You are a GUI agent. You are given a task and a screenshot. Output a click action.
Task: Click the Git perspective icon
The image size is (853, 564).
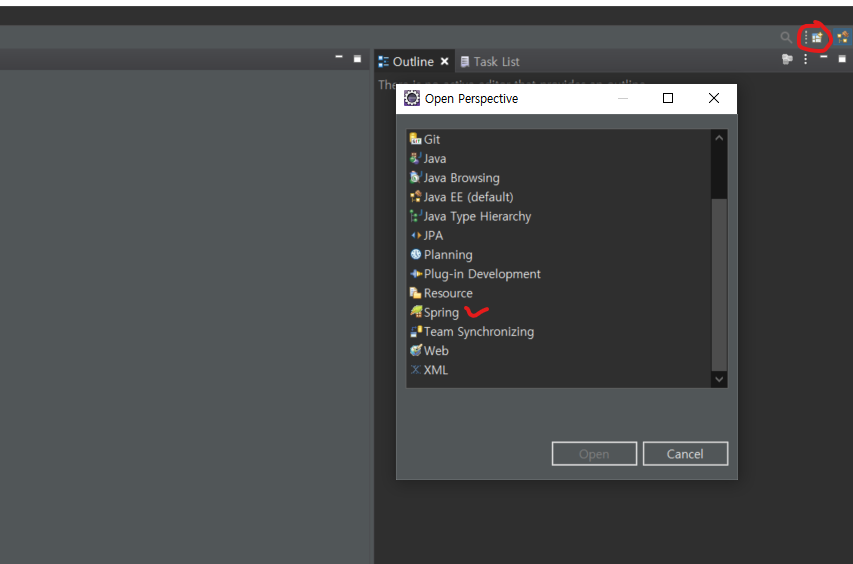pos(416,139)
